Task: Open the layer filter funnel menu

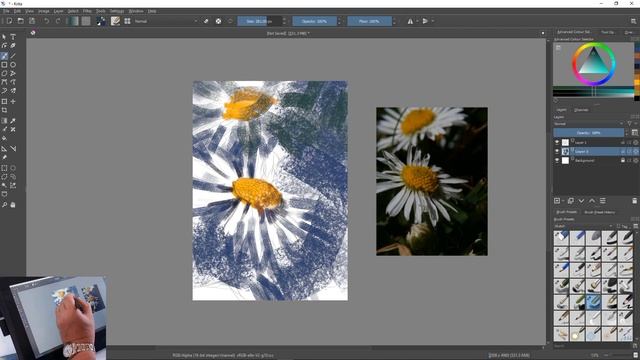Action: [x=630, y=124]
